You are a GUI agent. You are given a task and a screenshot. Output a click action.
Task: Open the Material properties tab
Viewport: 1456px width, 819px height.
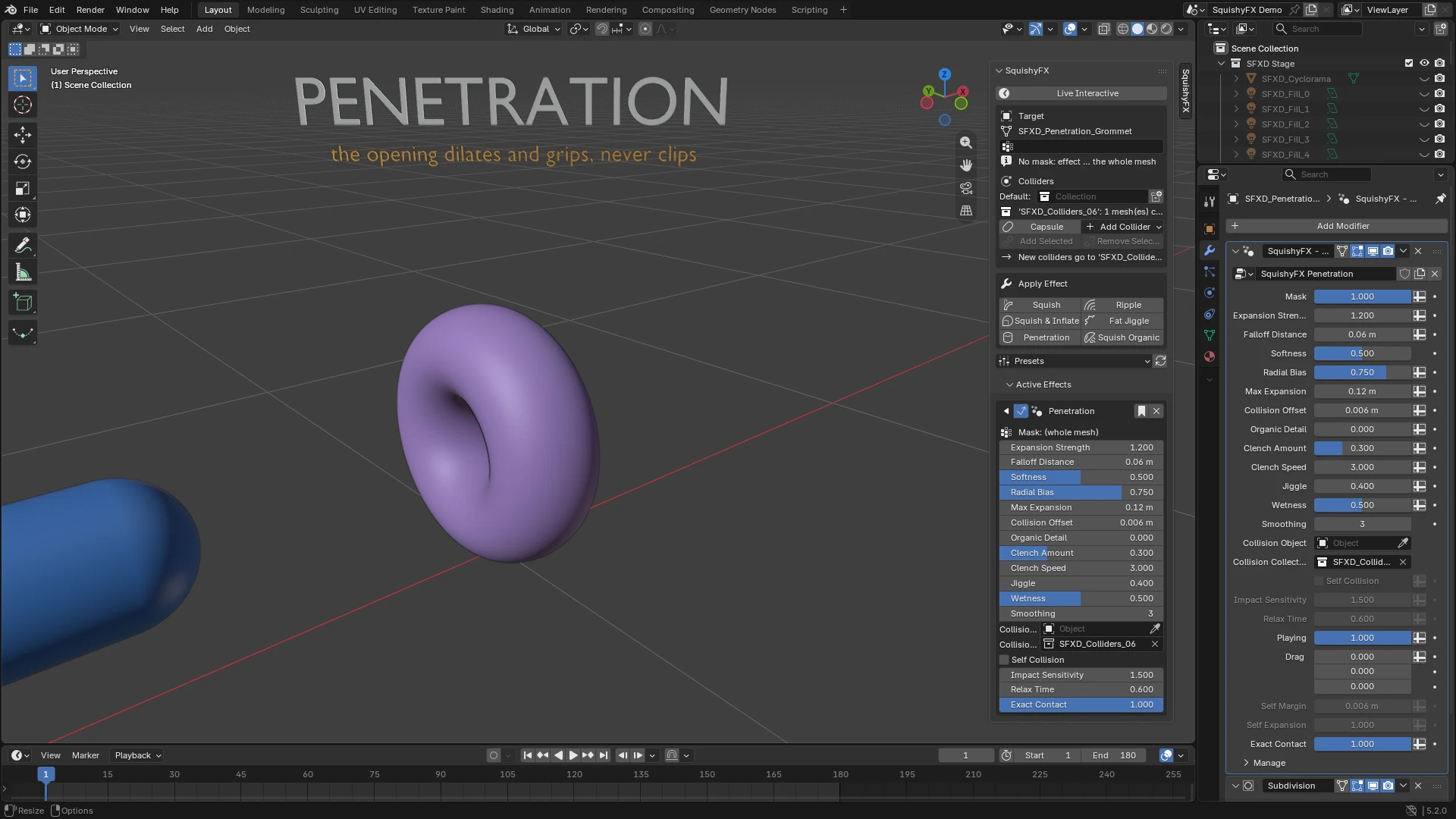click(x=1210, y=356)
